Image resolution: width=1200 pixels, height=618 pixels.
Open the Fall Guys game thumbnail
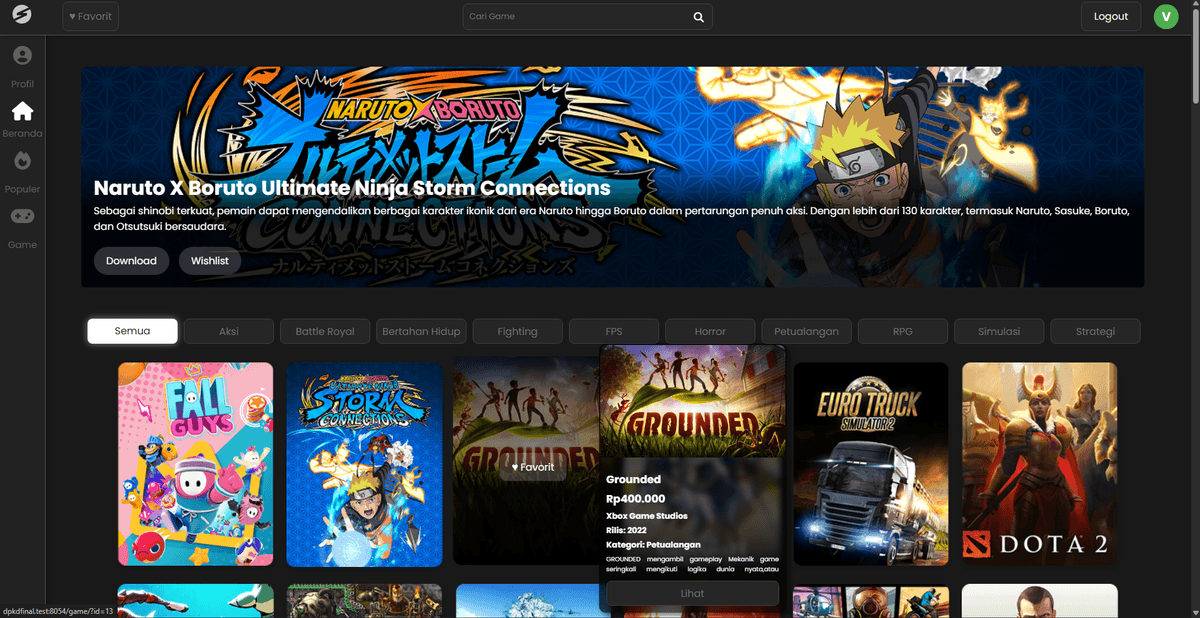pos(196,464)
